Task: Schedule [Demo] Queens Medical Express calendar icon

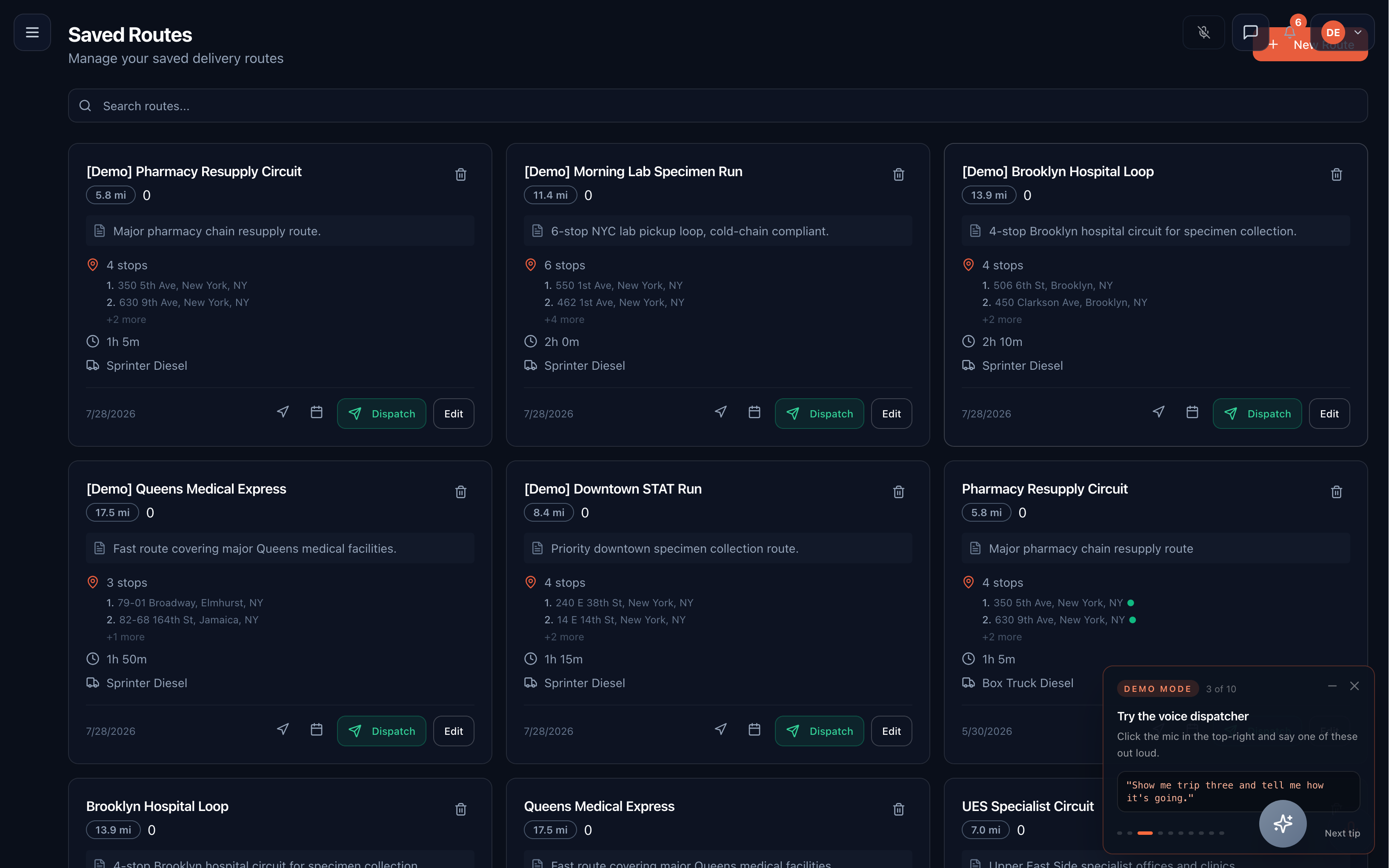Action: 316,730
